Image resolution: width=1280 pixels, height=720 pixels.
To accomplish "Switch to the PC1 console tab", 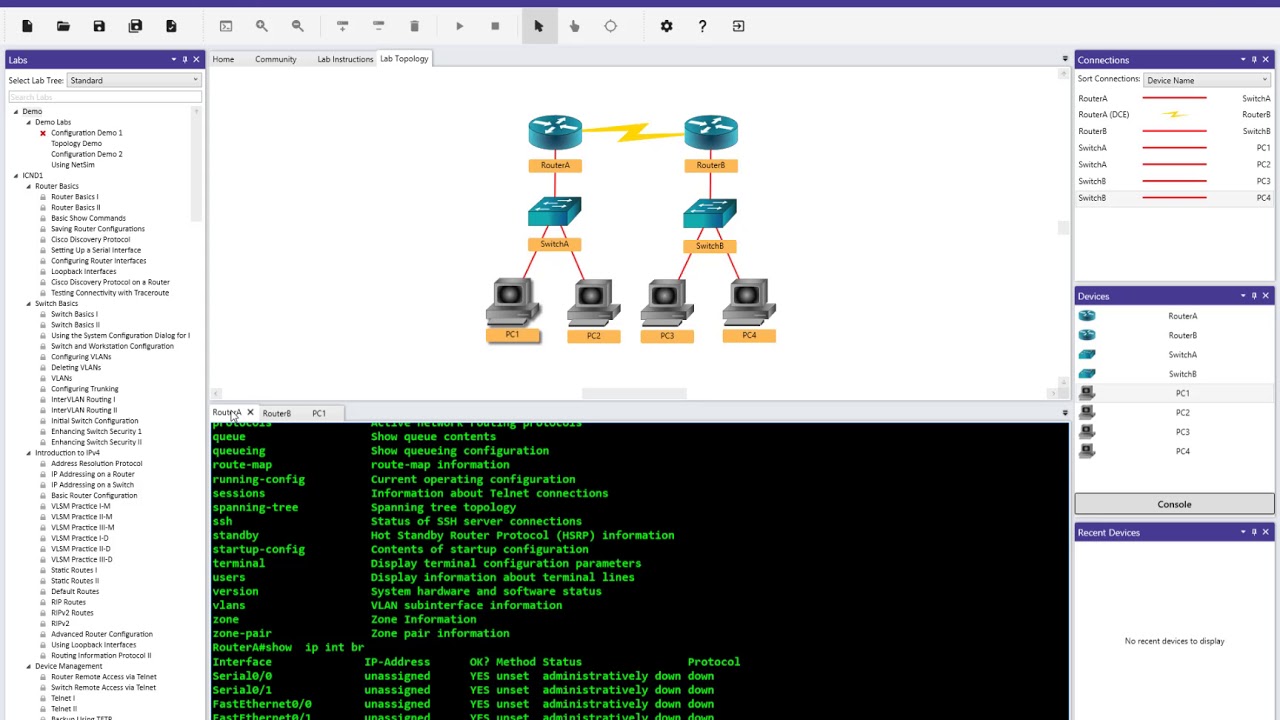I will [x=319, y=413].
